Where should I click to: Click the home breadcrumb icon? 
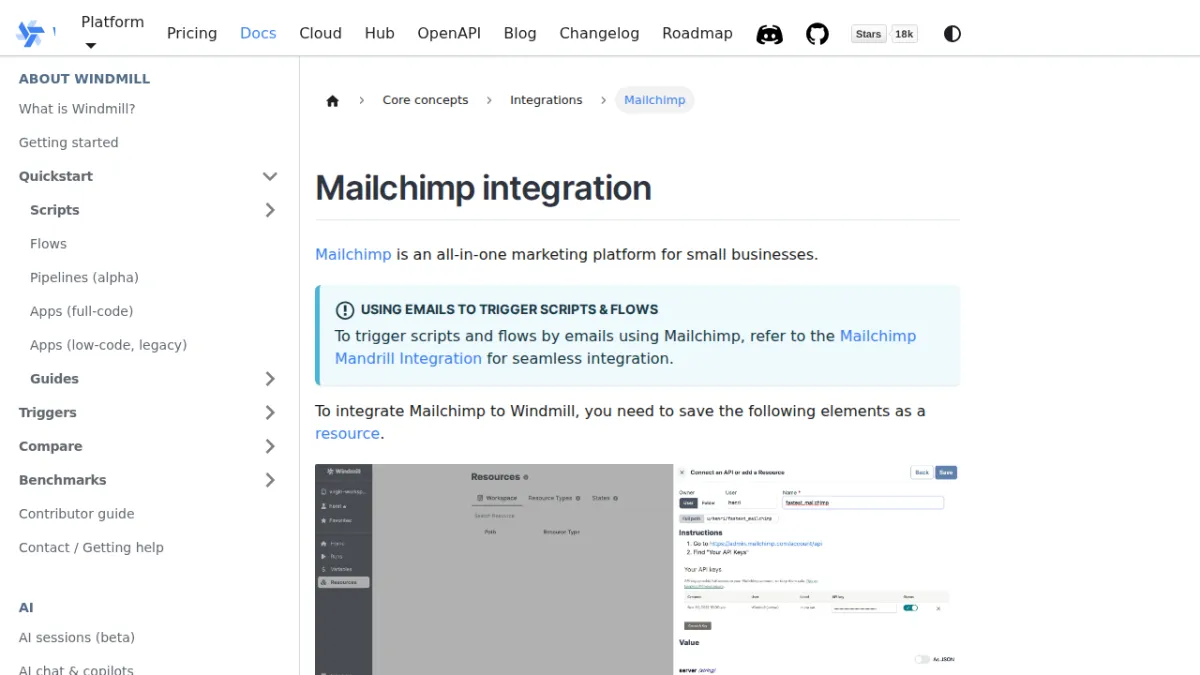pyautogui.click(x=333, y=100)
